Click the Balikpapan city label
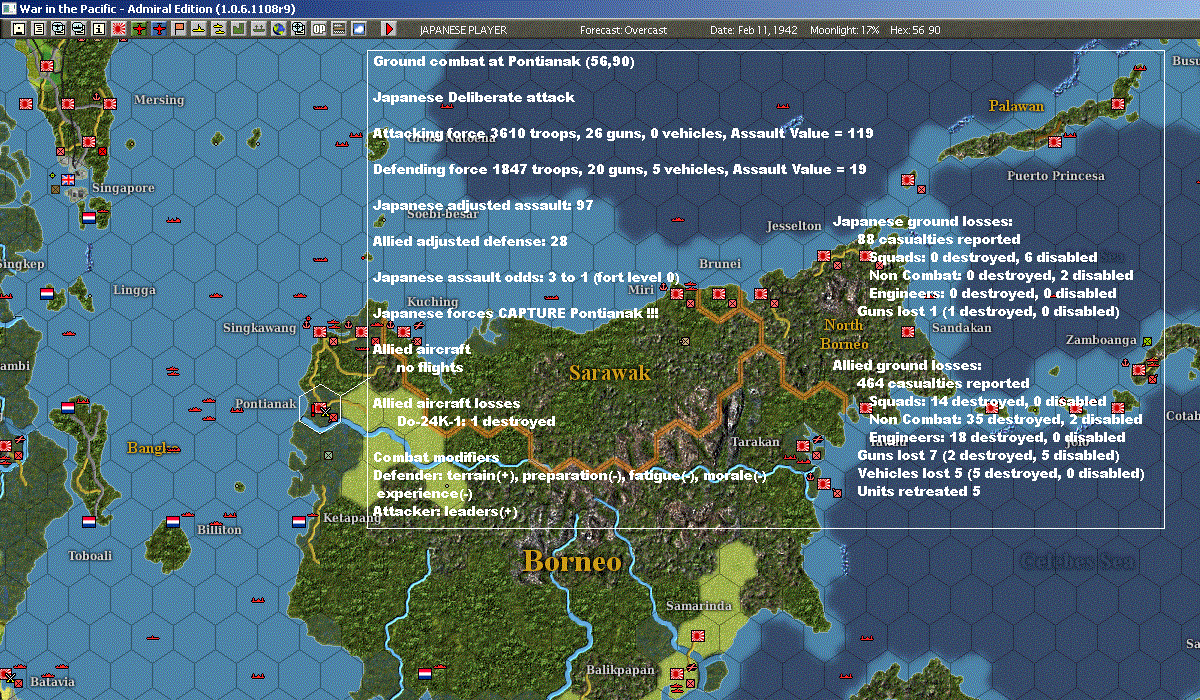This screenshot has width=1200, height=700. click(x=619, y=669)
